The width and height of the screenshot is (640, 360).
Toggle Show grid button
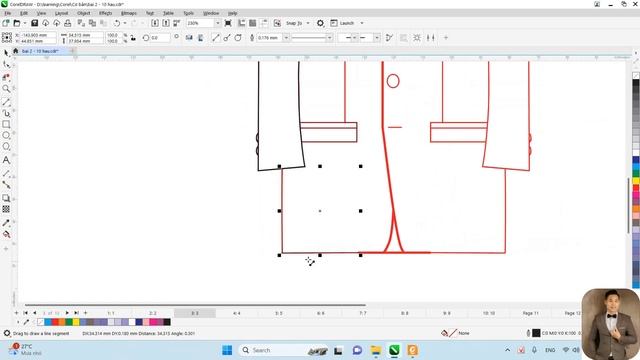(253, 23)
